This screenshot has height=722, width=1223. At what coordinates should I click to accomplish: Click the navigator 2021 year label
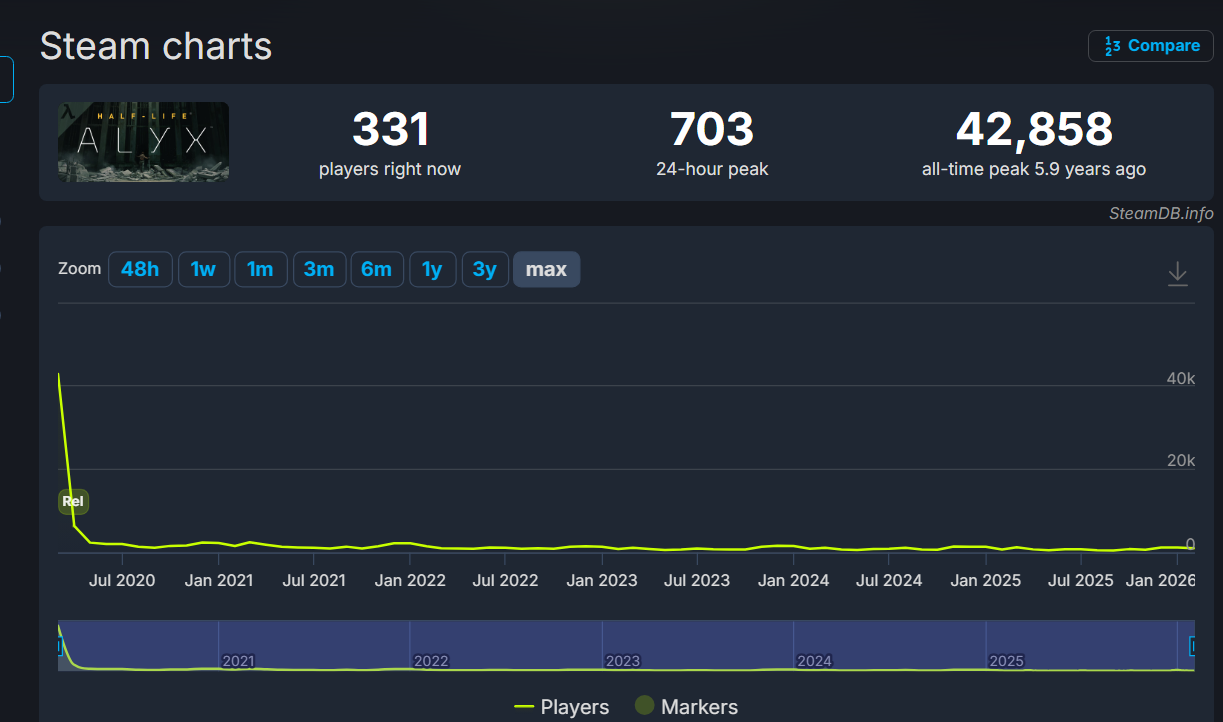coord(238,661)
